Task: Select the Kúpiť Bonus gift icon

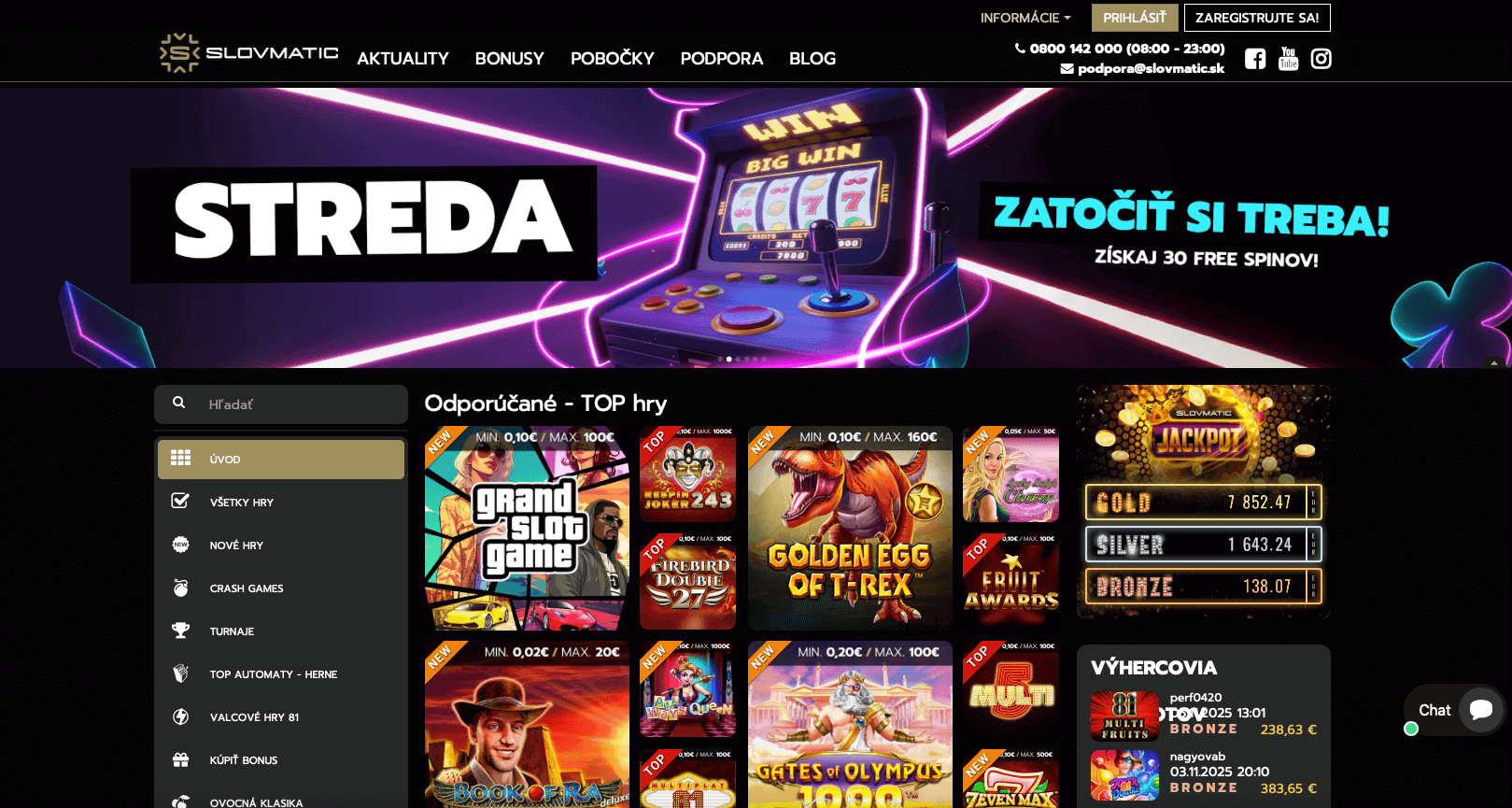Action: [180, 759]
